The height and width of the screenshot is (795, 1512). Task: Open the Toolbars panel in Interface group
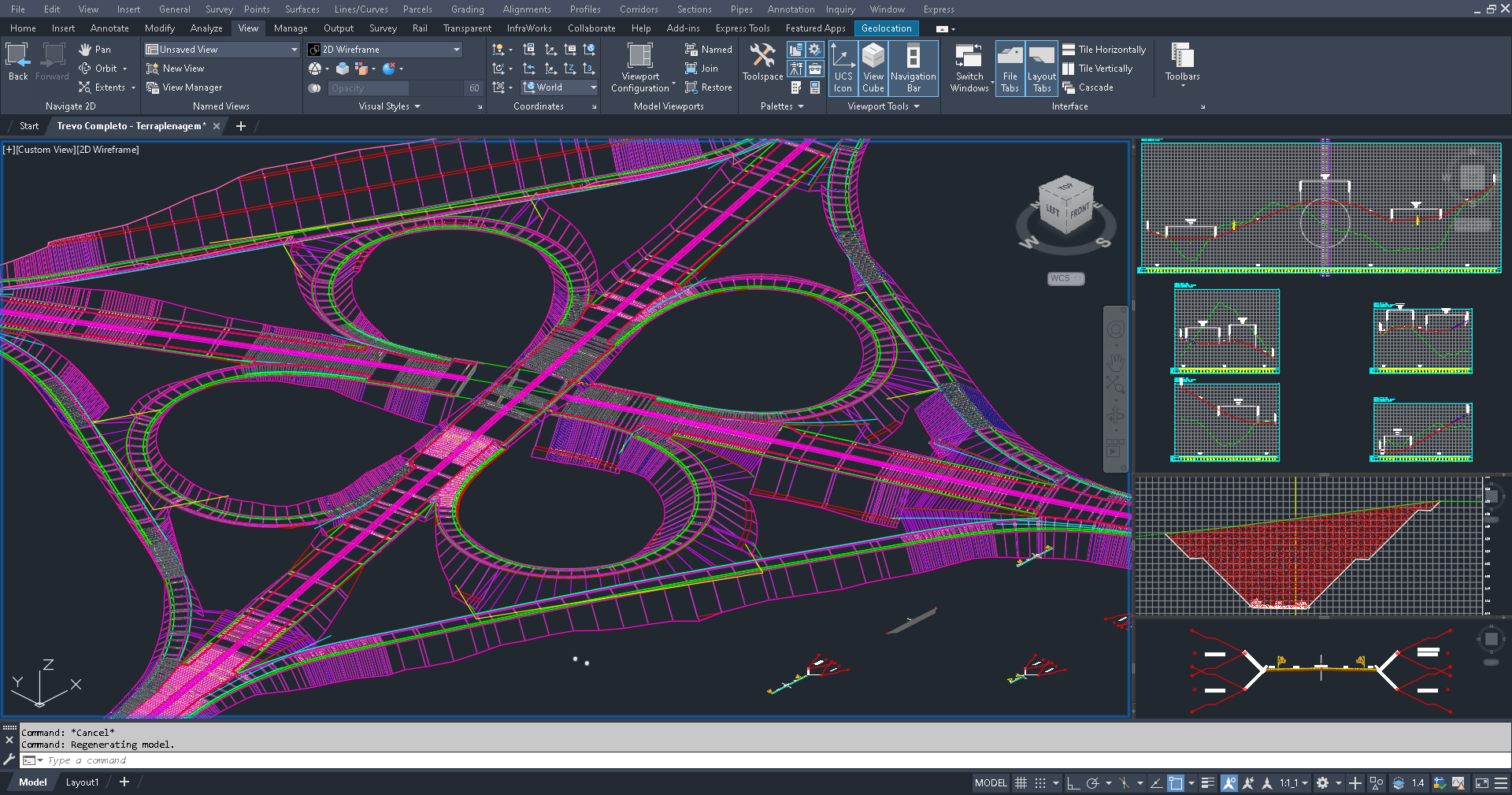(1182, 63)
